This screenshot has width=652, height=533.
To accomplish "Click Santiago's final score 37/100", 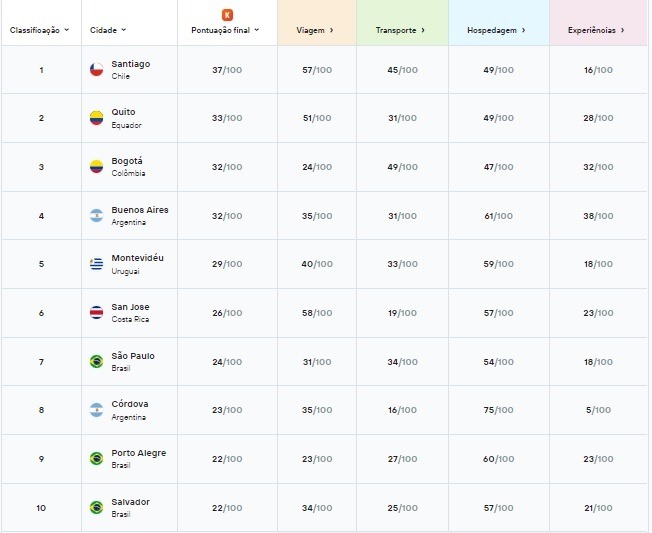I will tap(227, 70).
